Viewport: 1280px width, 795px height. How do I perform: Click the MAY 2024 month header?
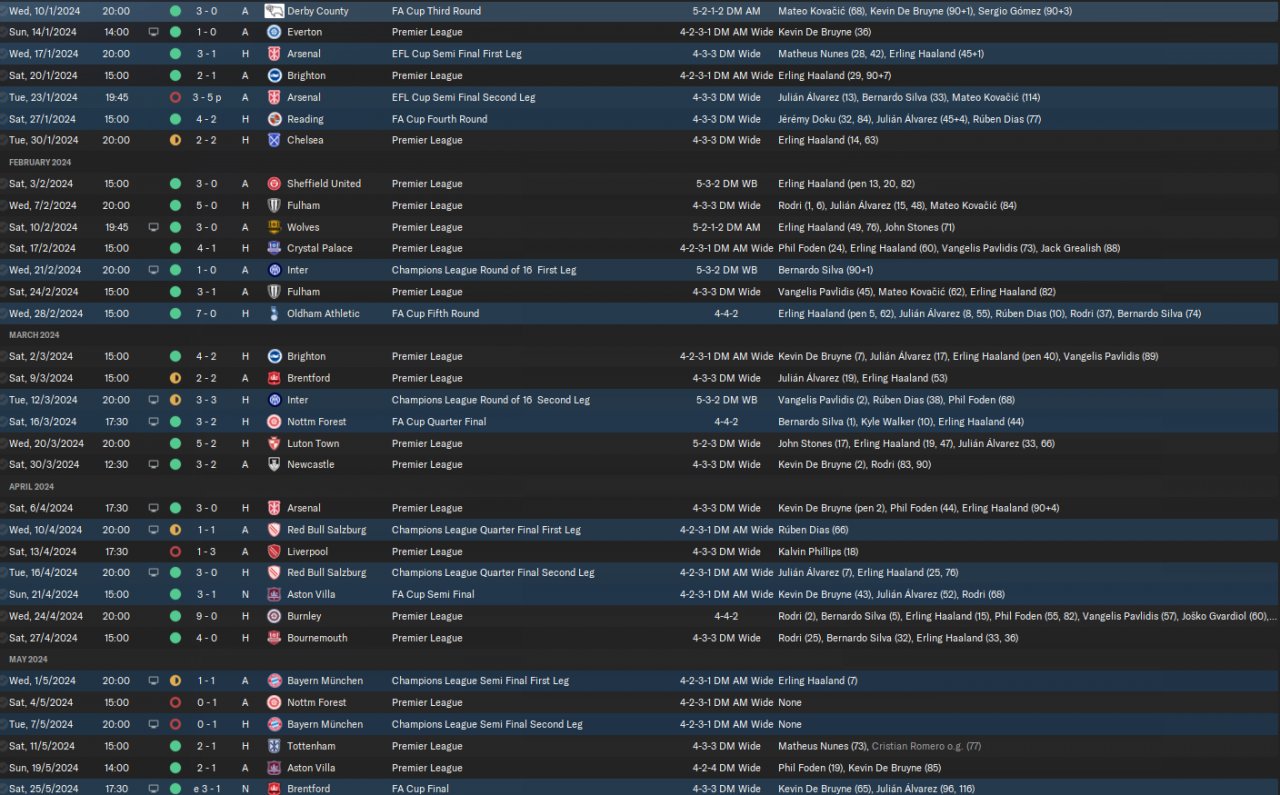coord(29,660)
